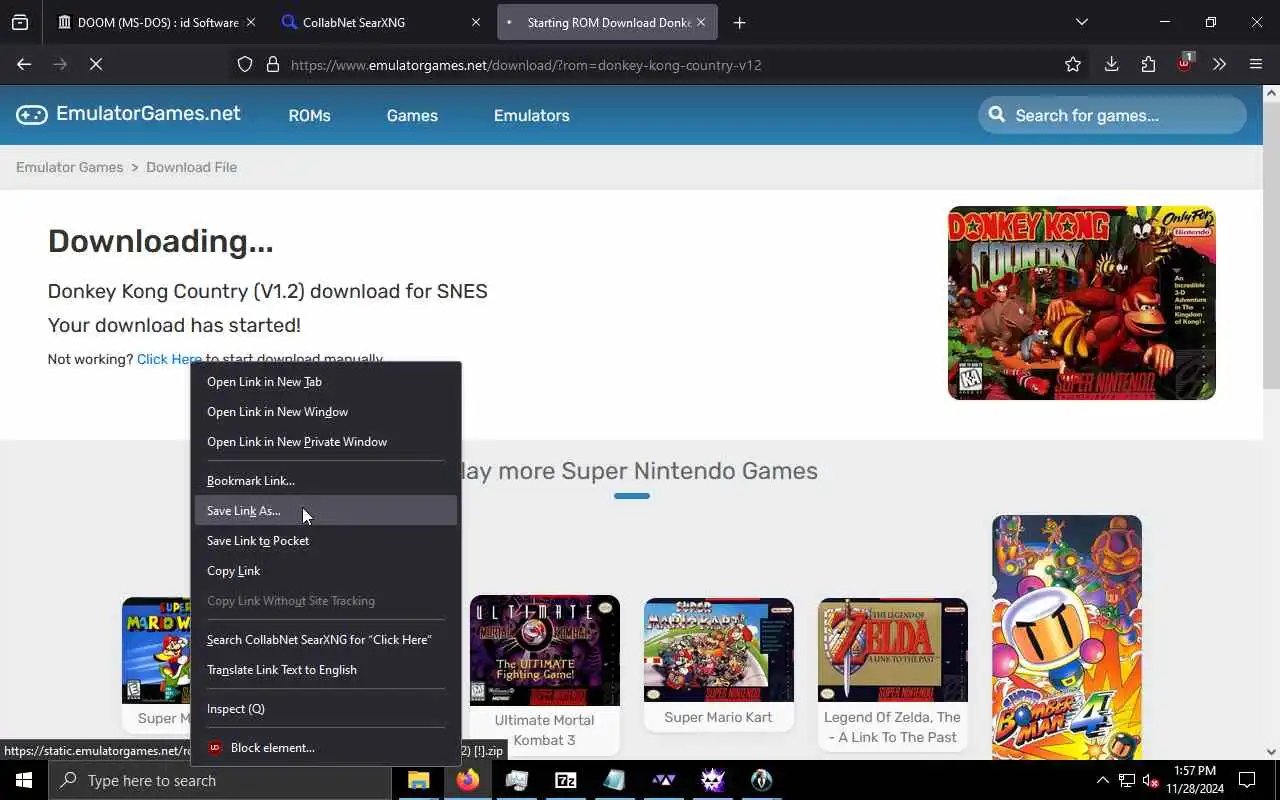Click the muted volume tray icon
This screenshot has height=800, width=1280.
coord(1150,780)
